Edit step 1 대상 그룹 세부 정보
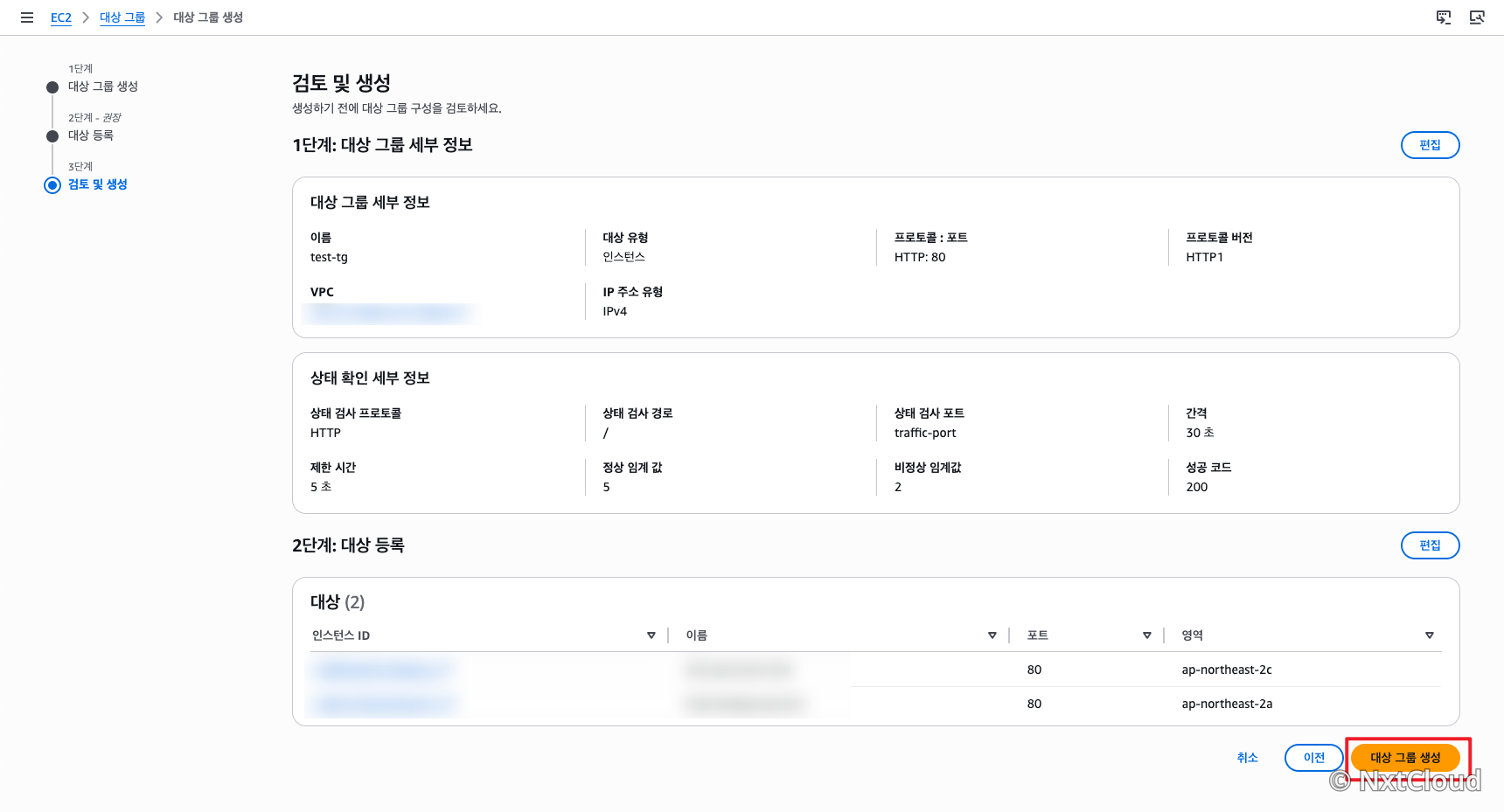This screenshot has height=812, width=1504. pyautogui.click(x=1430, y=145)
